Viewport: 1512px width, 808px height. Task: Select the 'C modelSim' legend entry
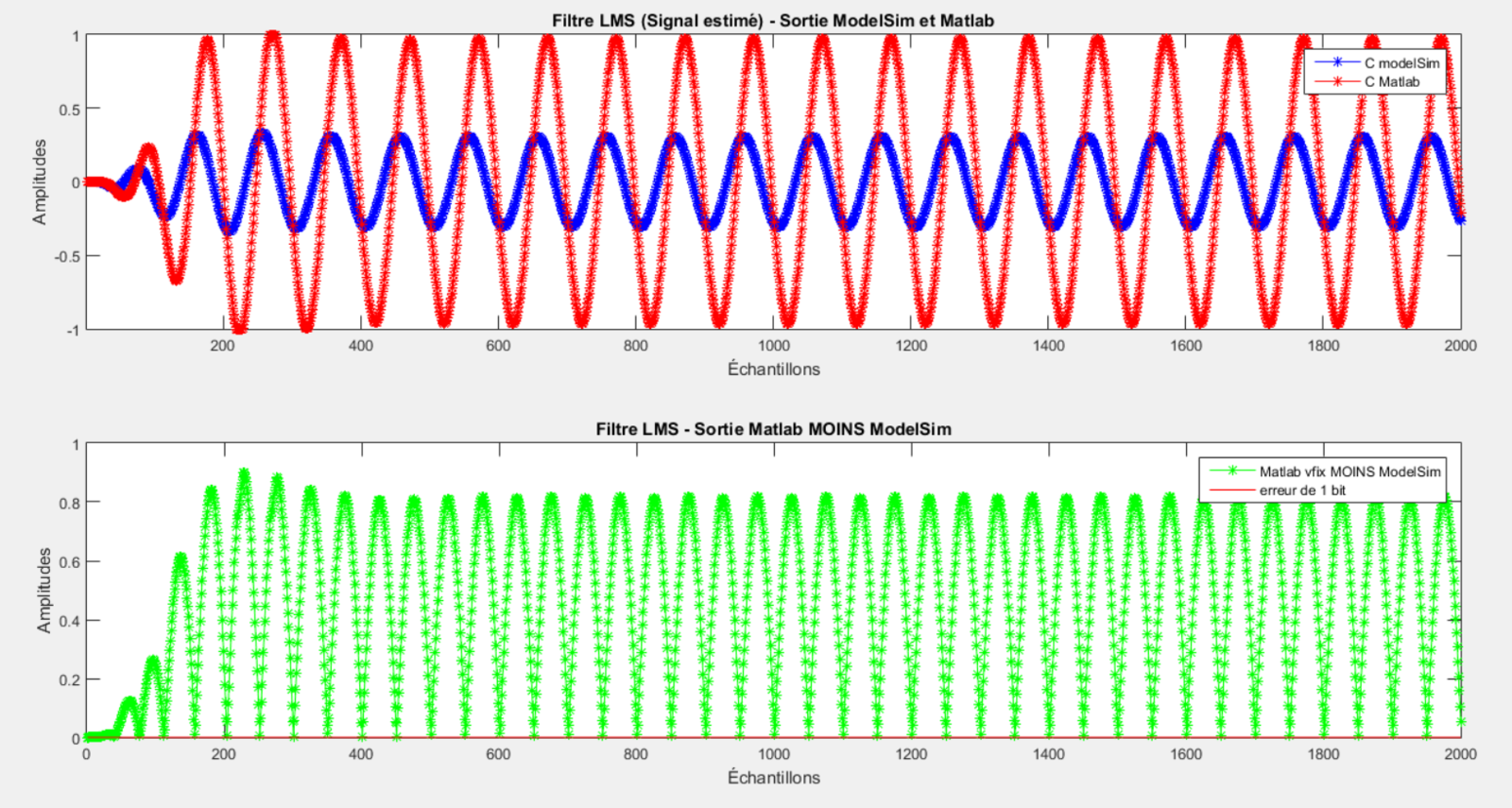point(1401,63)
